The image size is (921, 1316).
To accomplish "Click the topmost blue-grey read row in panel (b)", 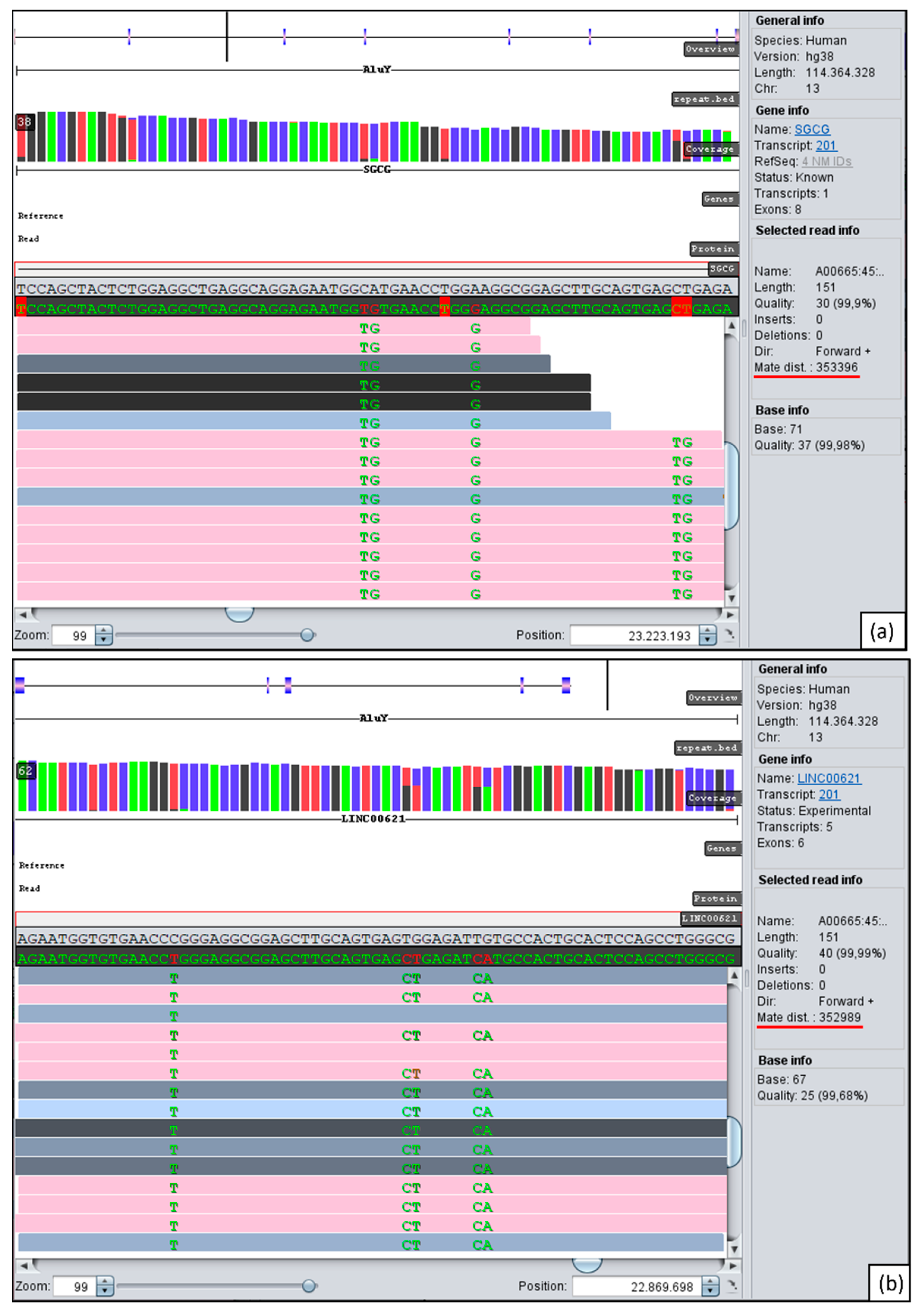I will 373,977.
